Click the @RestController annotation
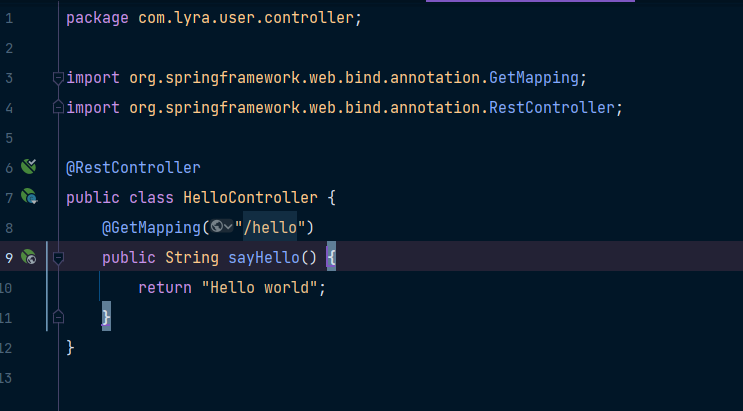This screenshot has height=411, width=743. (133, 168)
